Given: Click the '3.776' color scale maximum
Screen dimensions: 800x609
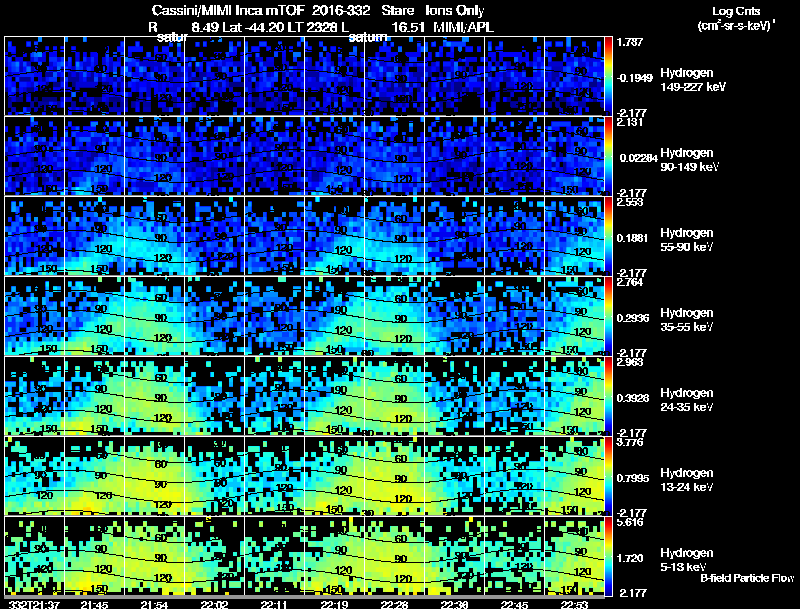Looking at the screenshot, I should pos(630,442).
